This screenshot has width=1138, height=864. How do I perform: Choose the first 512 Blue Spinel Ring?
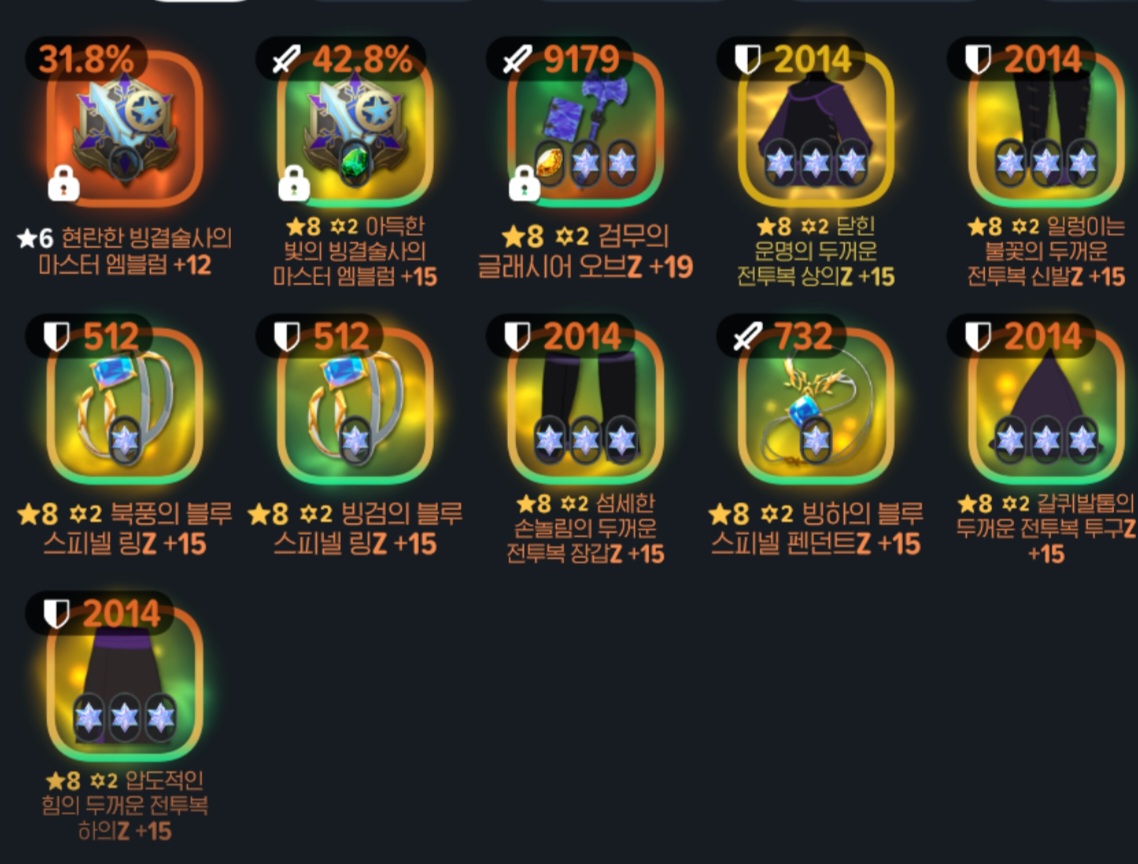pos(125,407)
